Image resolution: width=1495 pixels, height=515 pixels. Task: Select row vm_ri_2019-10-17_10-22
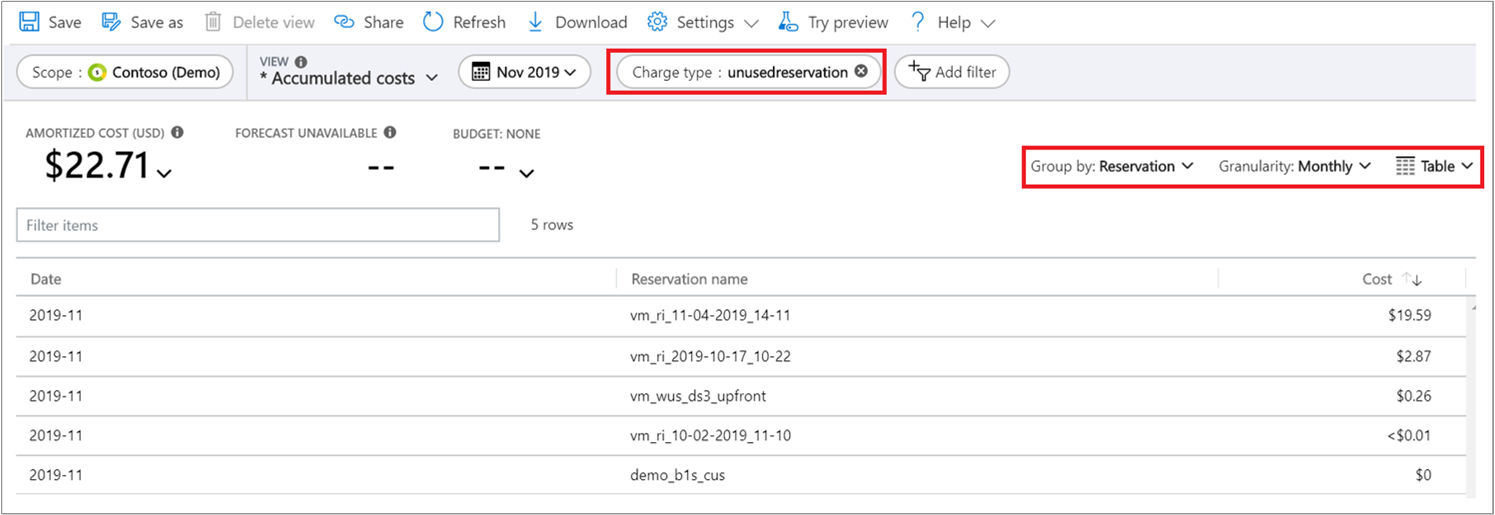(x=741, y=355)
